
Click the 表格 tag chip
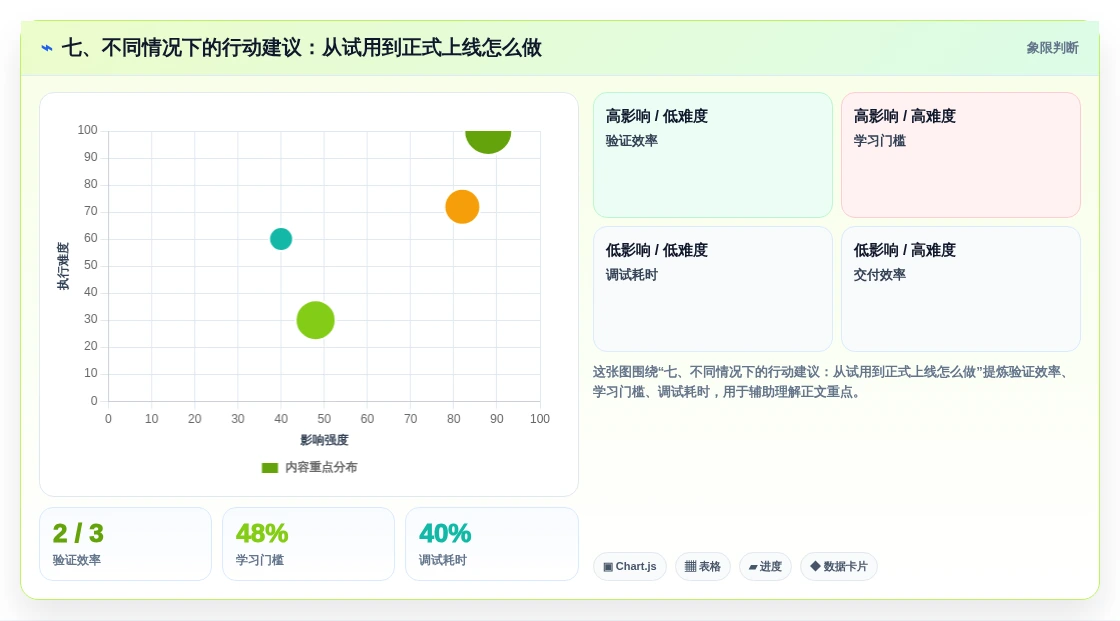pos(703,567)
